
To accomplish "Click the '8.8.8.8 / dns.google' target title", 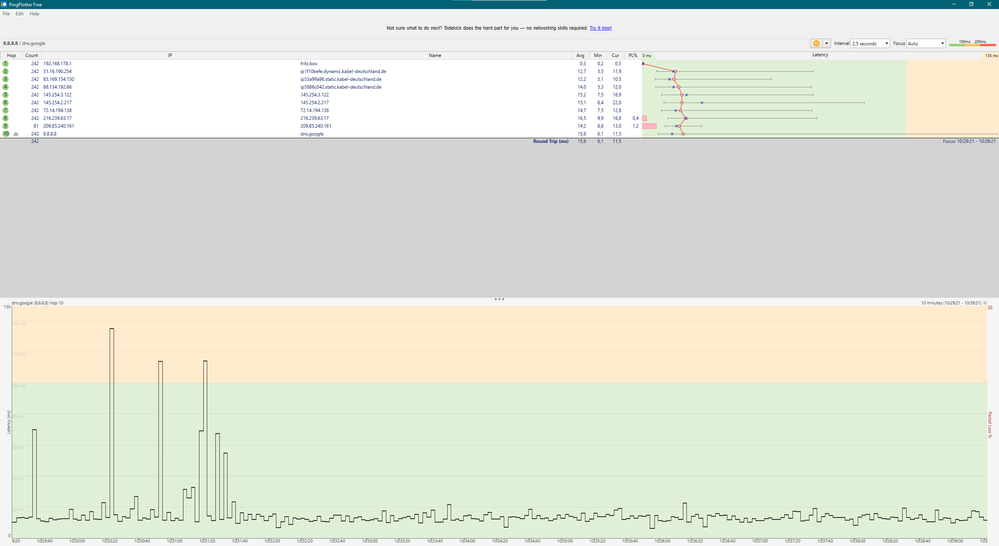I will tap(24, 43).
